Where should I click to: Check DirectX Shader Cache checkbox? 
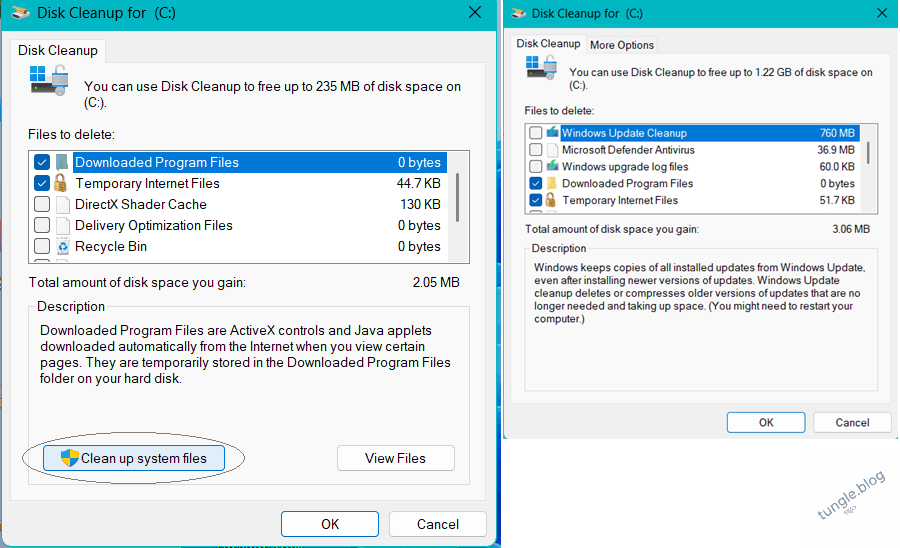tap(42, 204)
